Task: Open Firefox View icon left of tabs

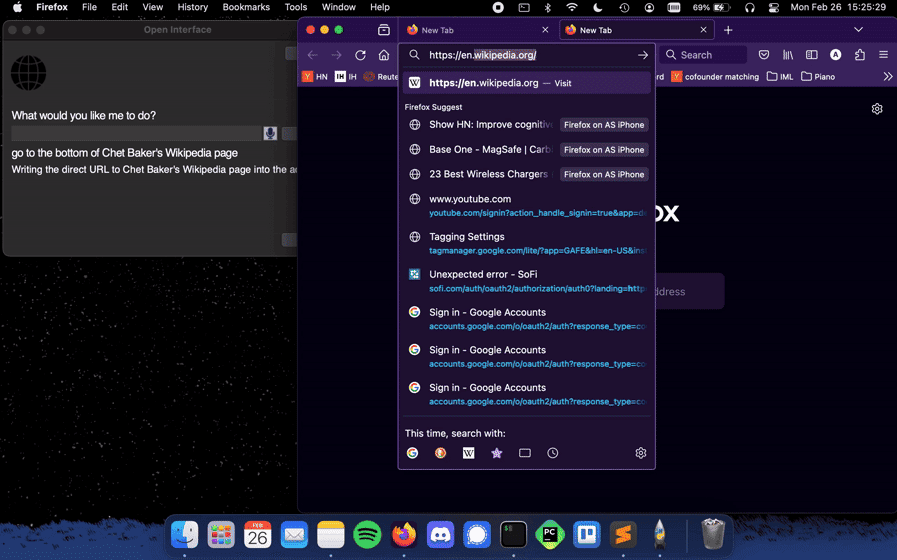Action: click(x=384, y=30)
